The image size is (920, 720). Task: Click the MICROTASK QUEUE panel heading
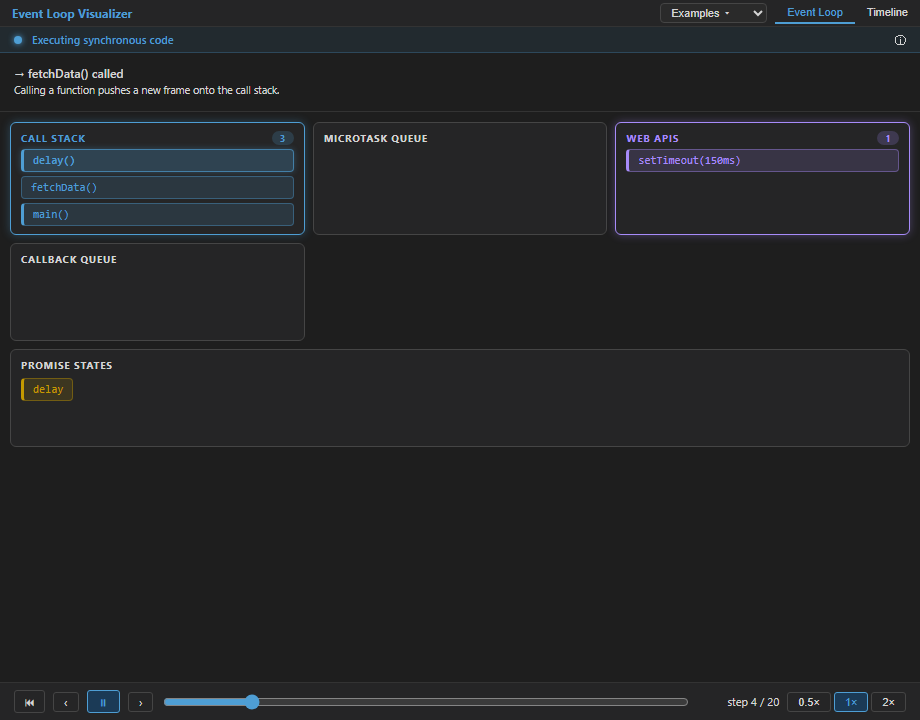376,138
